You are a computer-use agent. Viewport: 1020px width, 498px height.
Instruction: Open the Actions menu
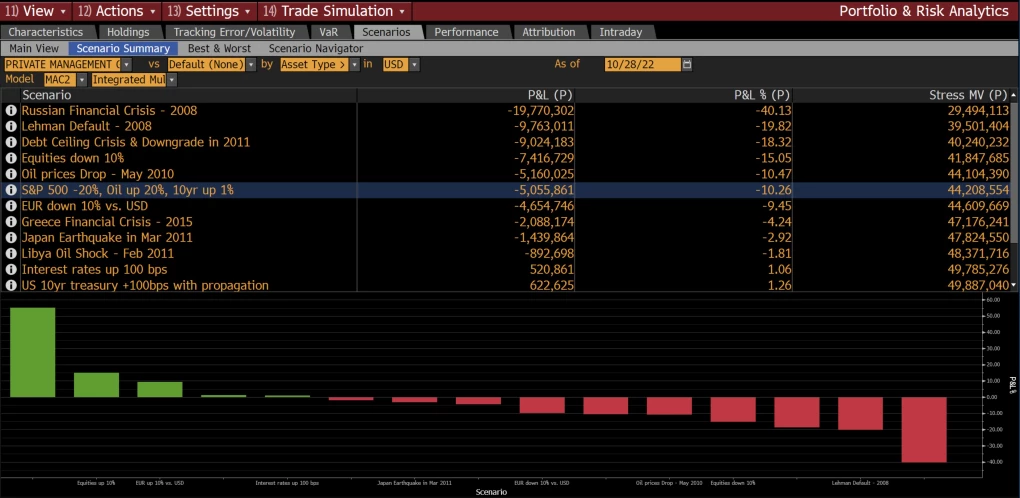click(153, 11)
